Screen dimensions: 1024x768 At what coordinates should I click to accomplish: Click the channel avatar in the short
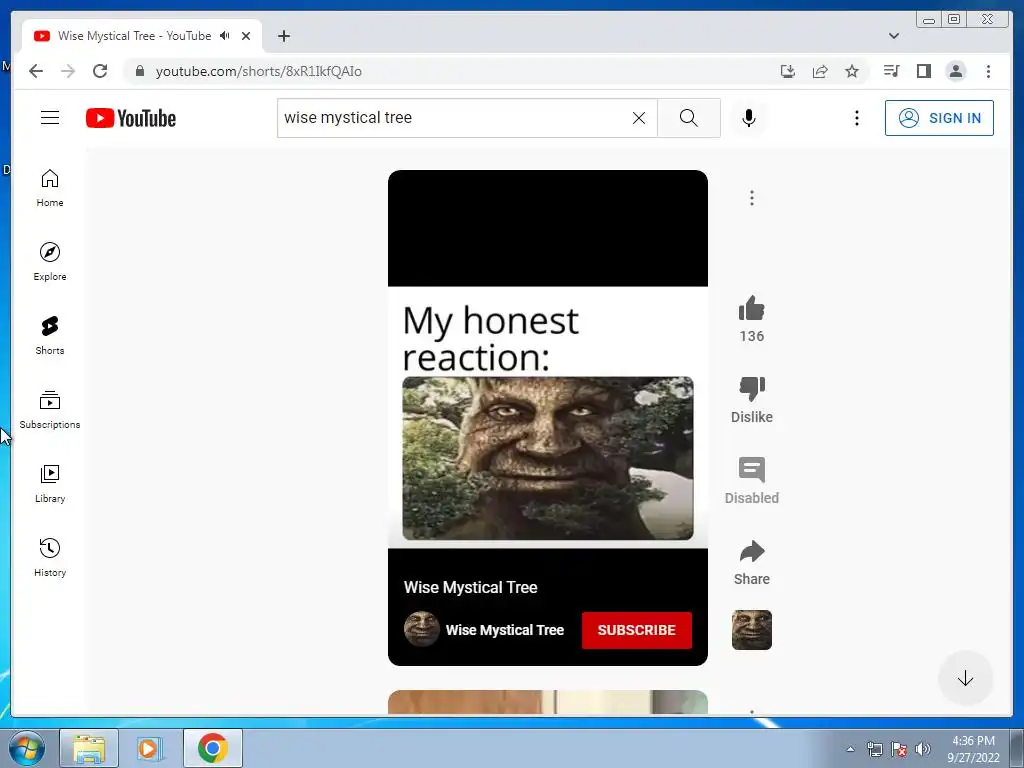[x=421, y=629]
